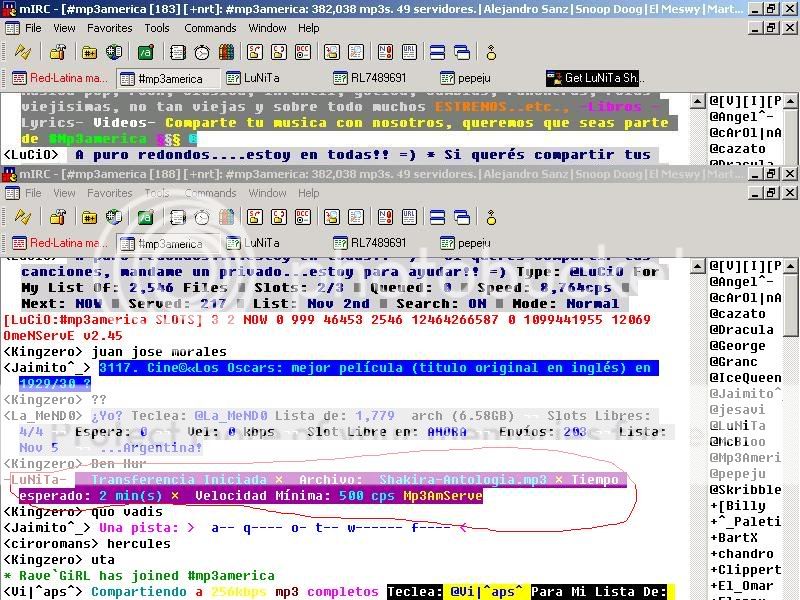The width and height of the screenshot is (800, 600).
Task: Click Connect icon in lower mIRC toolbar
Action: [x=22, y=217]
